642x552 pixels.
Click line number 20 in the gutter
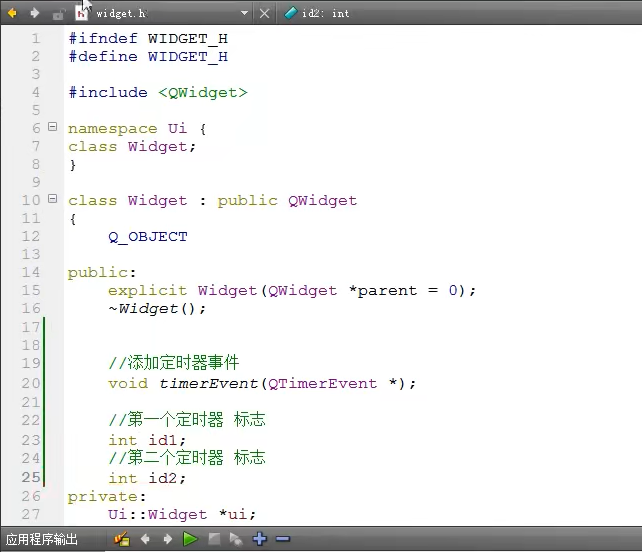[x=31, y=383]
